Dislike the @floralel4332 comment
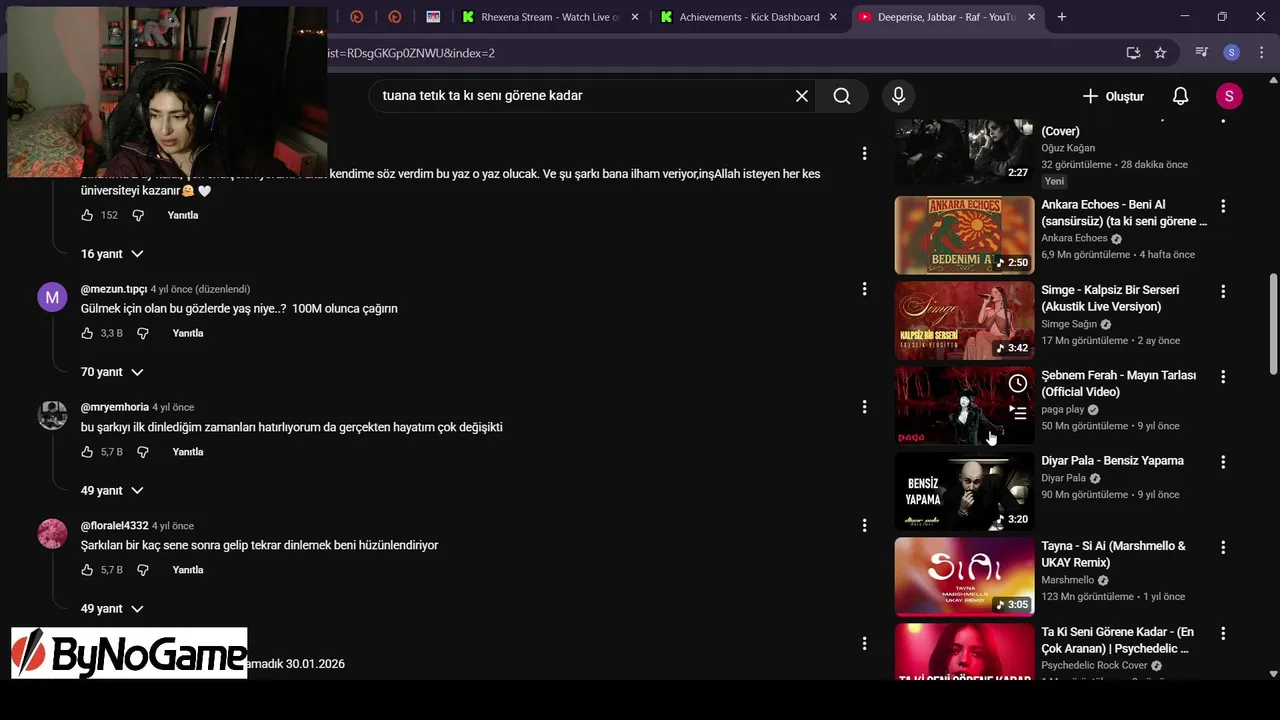Viewport: 1280px width, 720px height. [142, 570]
